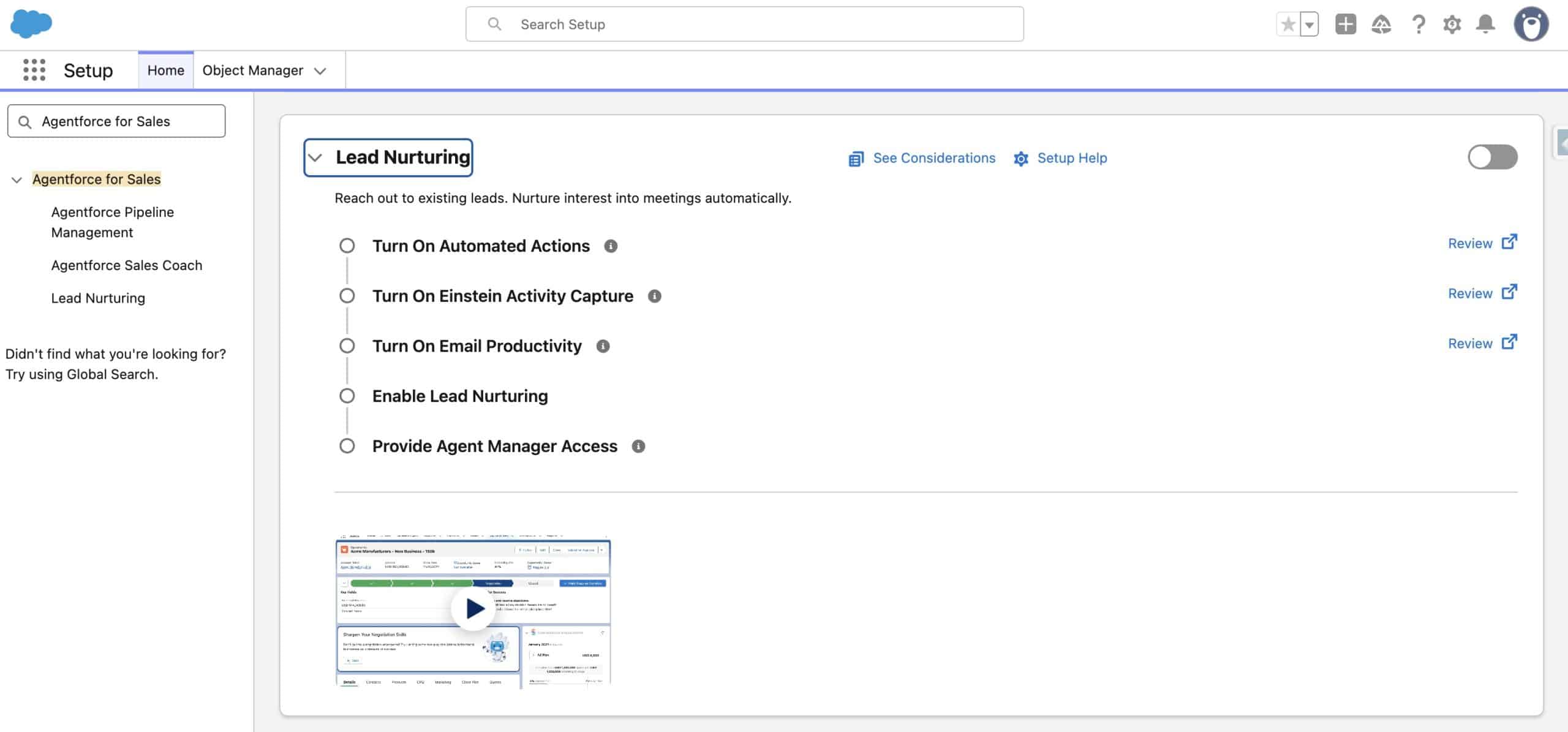1568x732 pixels.
Task: Open Agentforce Sales Coach in sidebar
Action: [x=126, y=265]
